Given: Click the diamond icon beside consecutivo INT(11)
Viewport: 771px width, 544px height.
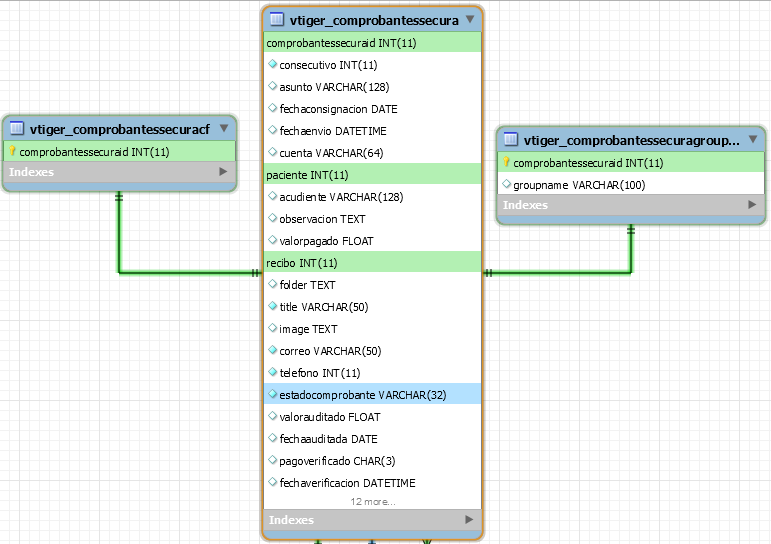Looking at the screenshot, I should point(272,64).
